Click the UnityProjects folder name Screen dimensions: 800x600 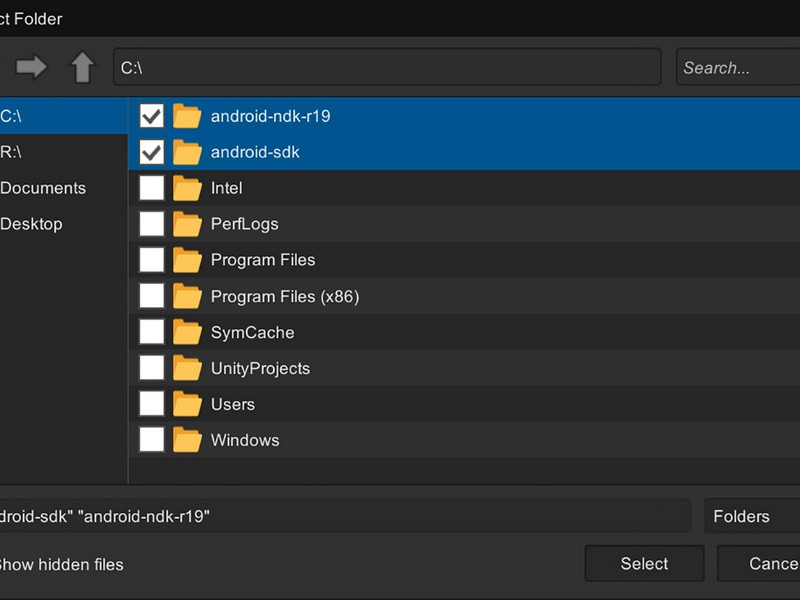pos(261,368)
